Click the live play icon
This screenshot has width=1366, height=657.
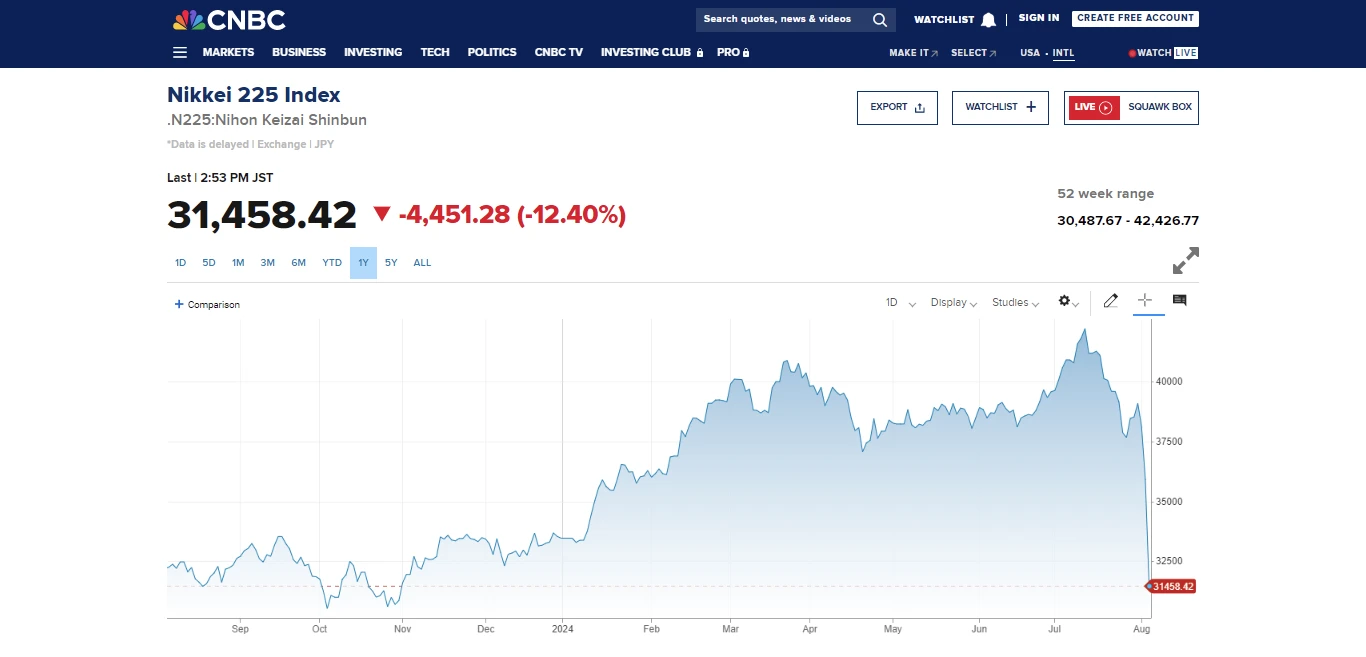(x=1106, y=107)
